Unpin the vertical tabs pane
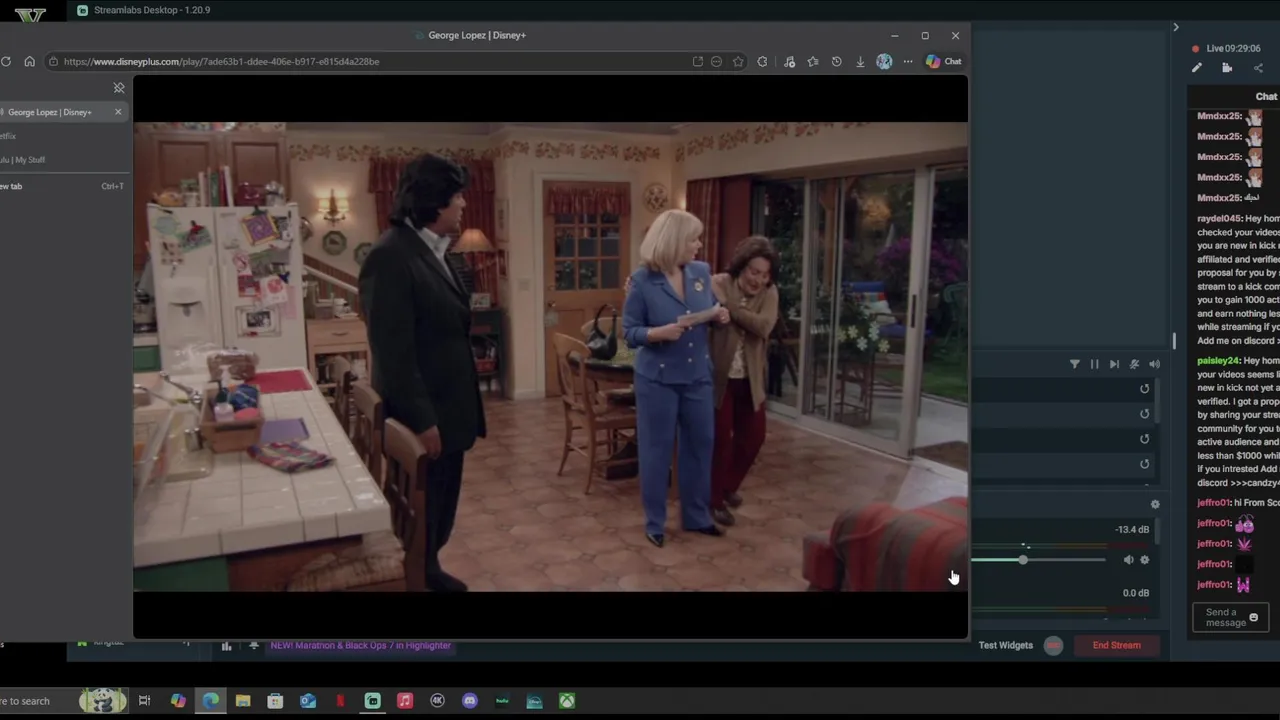 coord(119,88)
